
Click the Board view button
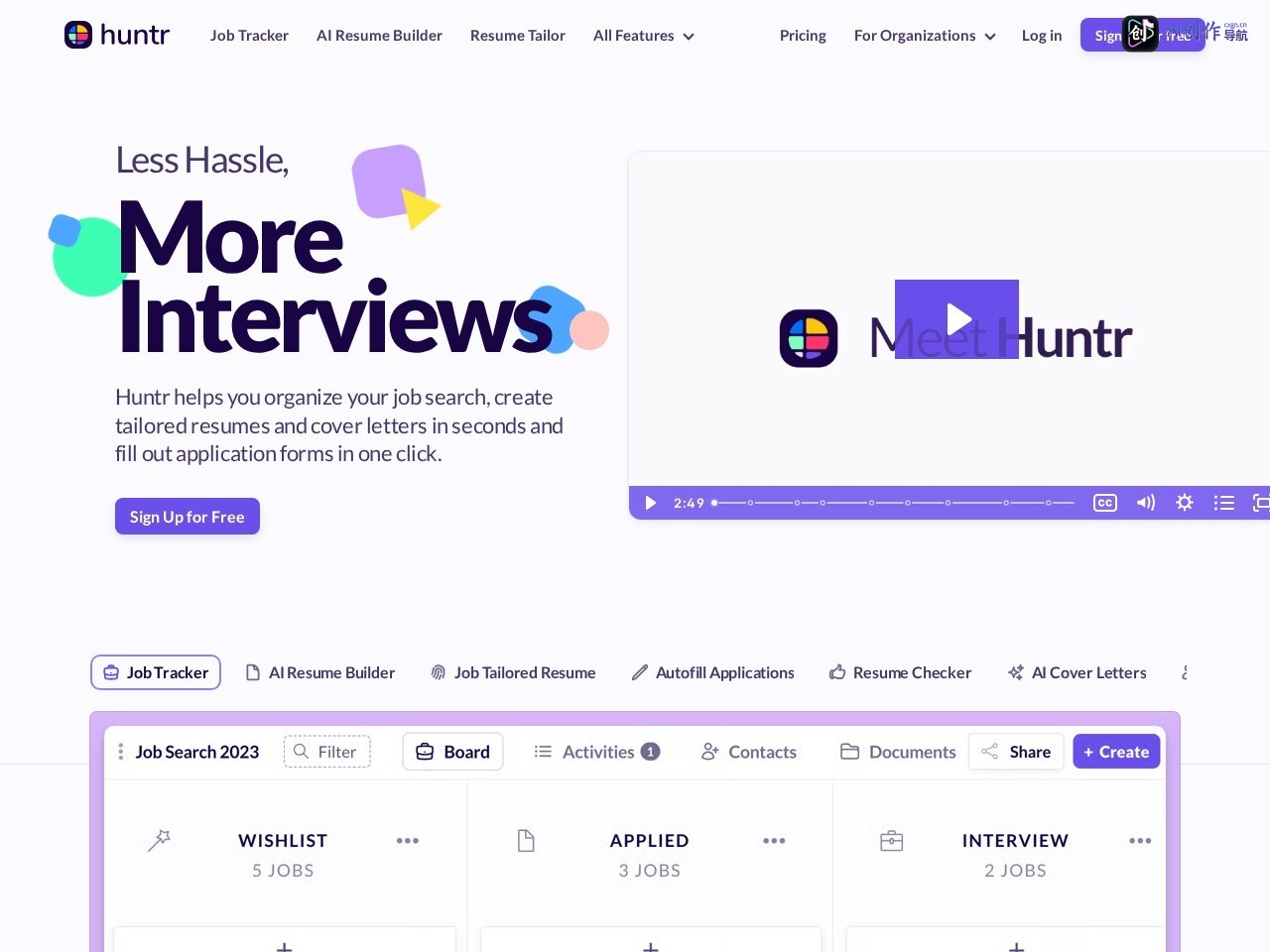[452, 752]
